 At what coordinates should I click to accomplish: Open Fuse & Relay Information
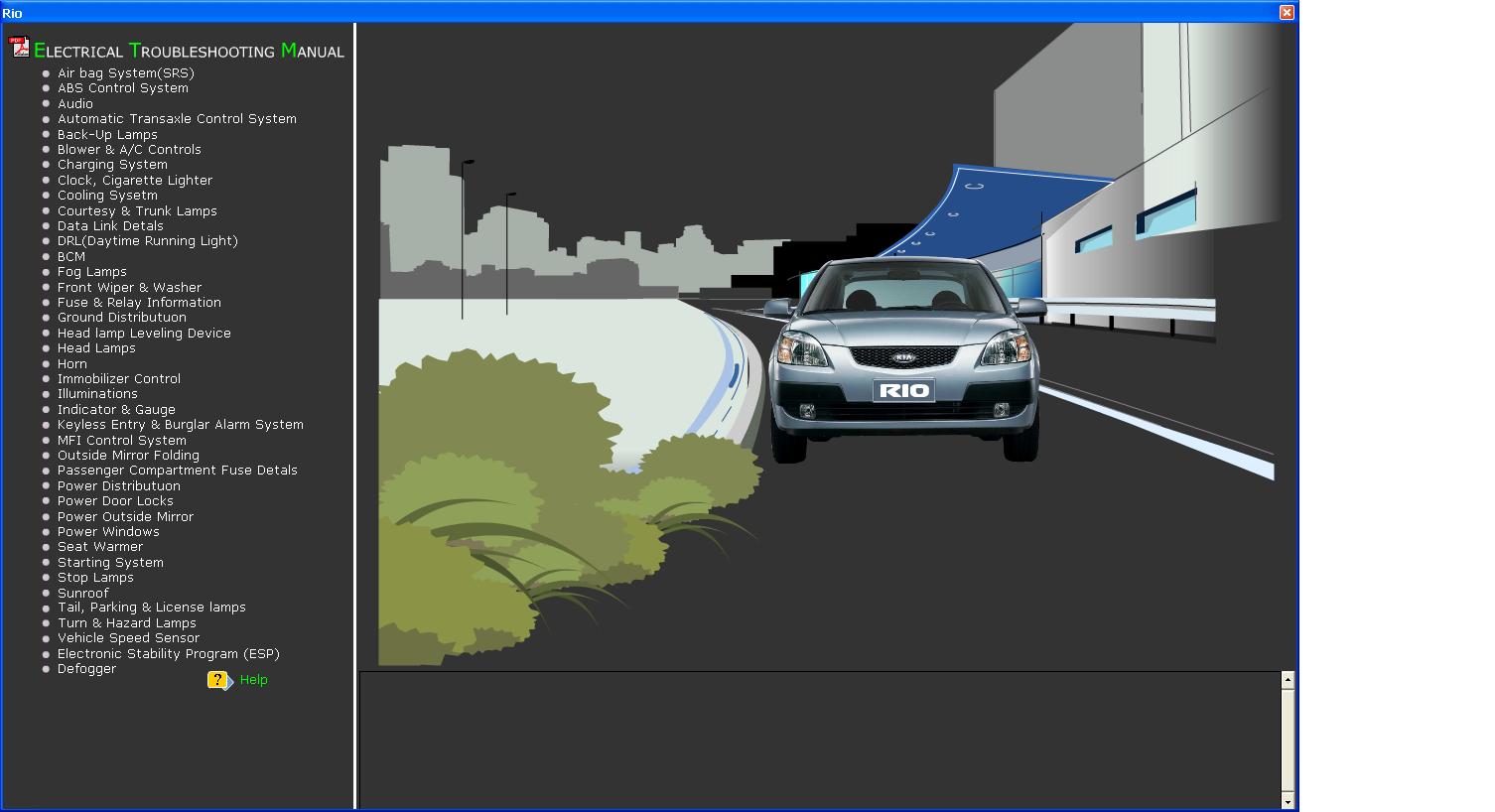[x=139, y=303]
